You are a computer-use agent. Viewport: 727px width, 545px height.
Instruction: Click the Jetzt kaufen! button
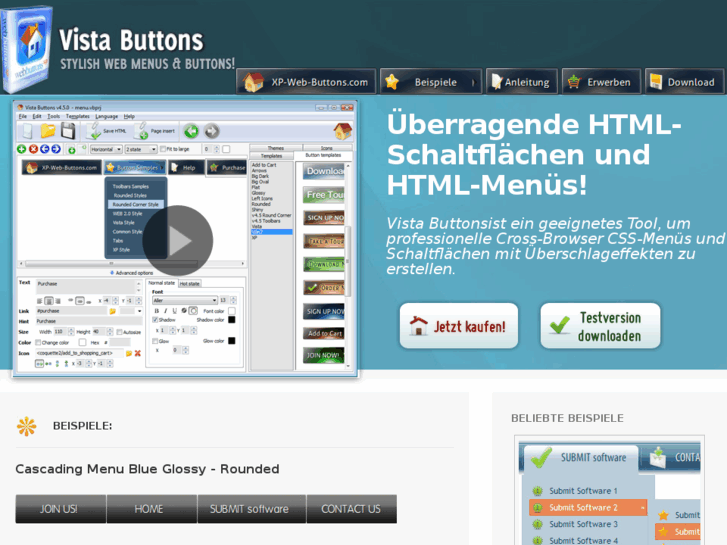click(x=459, y=326)
